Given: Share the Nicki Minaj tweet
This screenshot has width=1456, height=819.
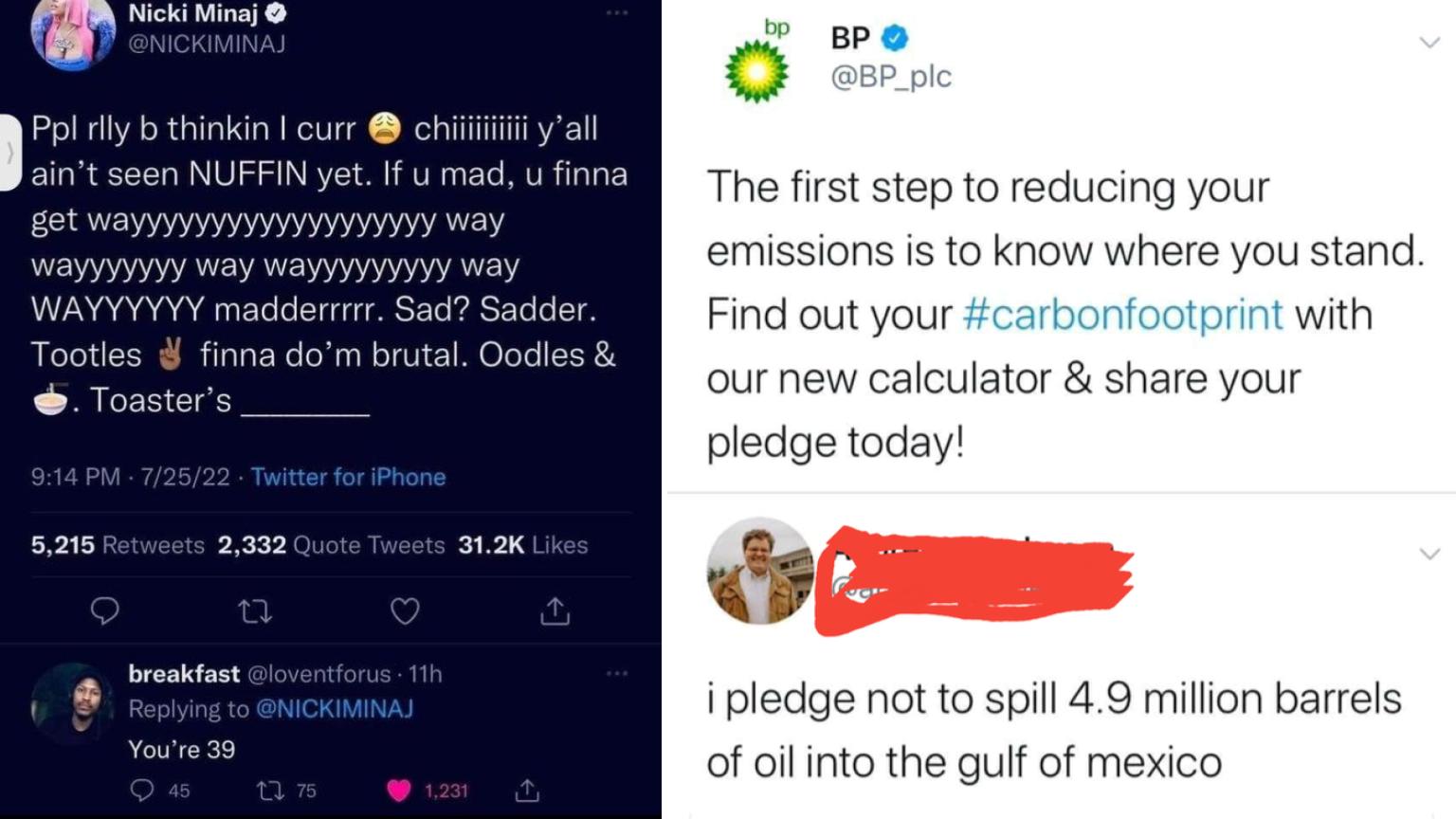Looking at the screenshot, I should pyautogui.click(x=555, y=611).
